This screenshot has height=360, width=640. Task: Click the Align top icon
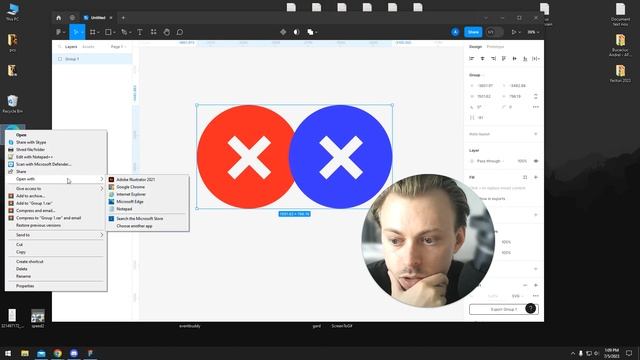pyautogui.click(x=504, y=59)
